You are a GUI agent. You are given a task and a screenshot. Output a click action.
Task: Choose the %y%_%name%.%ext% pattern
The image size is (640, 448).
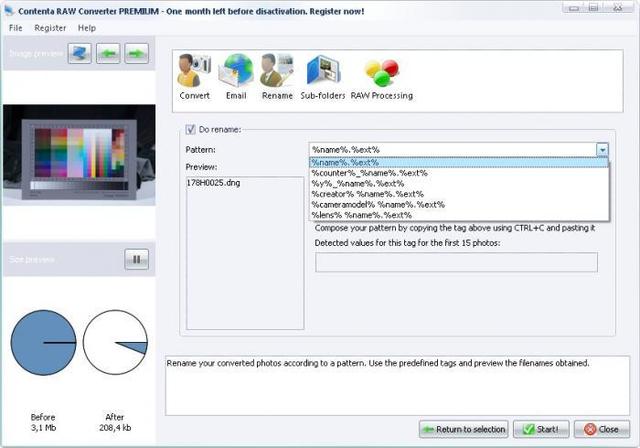pyautogui.click(x=459, y=184)
